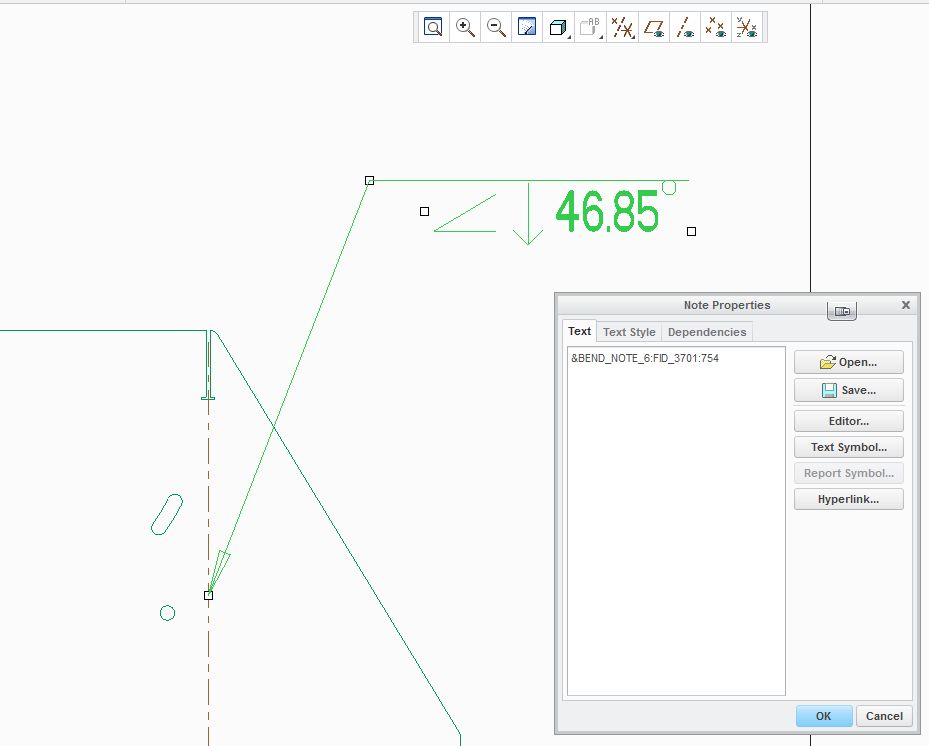The height and width of the screenshot is (746, 929).
Task: Toggle datum axis display
Action: coord(685,27)
